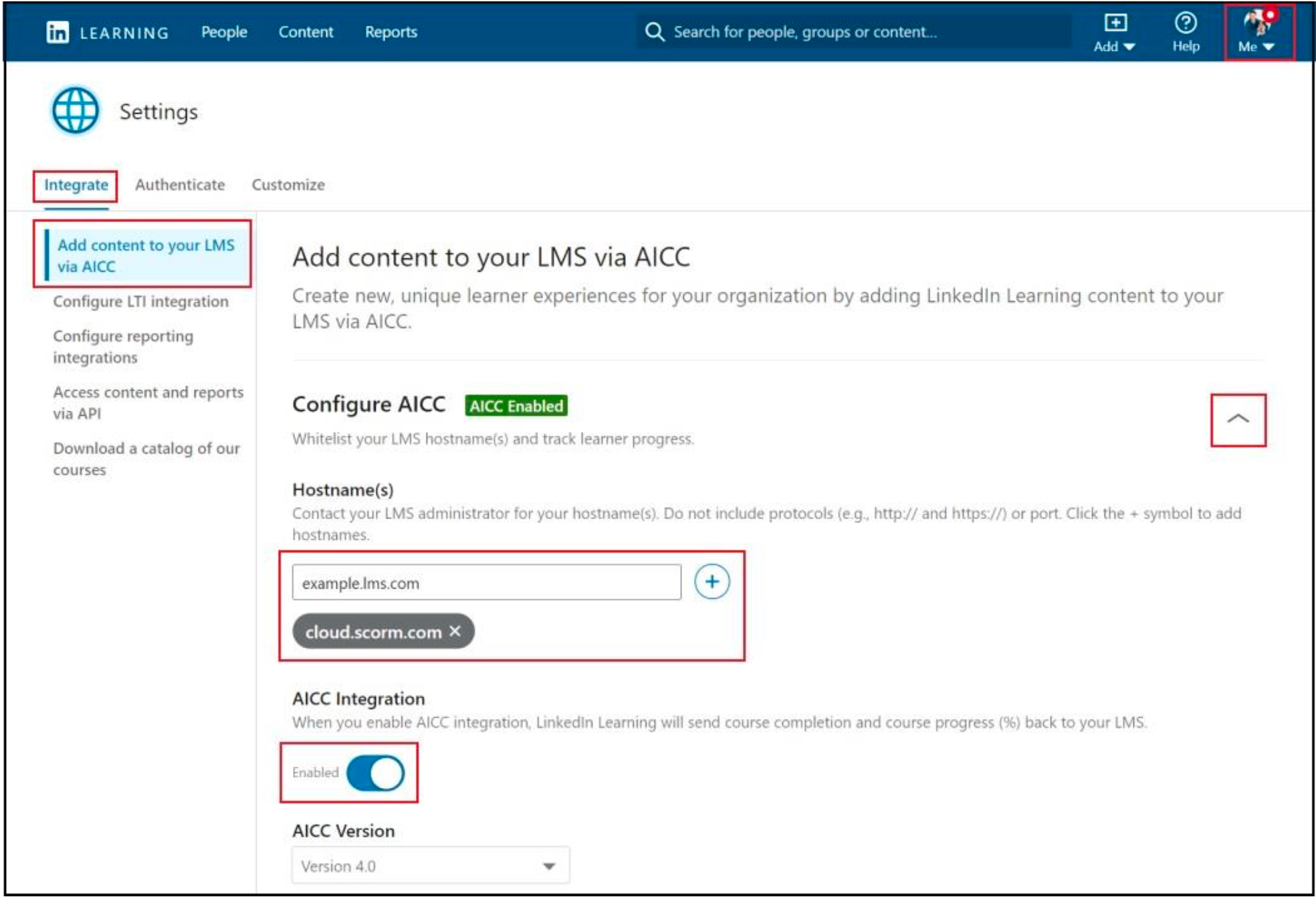Open the search for people, groups or content
Image resolution: width=1316 pixels, height=899 pixels.
tap(789, 29)
